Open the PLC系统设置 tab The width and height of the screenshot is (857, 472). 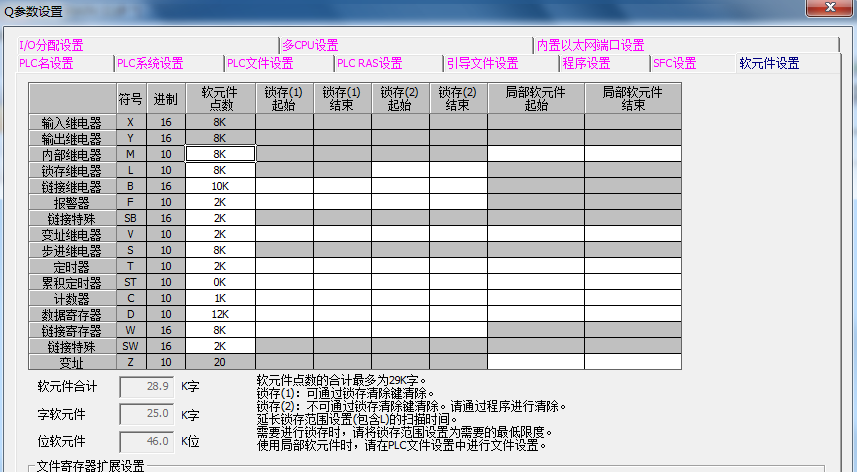click(151, 63)
